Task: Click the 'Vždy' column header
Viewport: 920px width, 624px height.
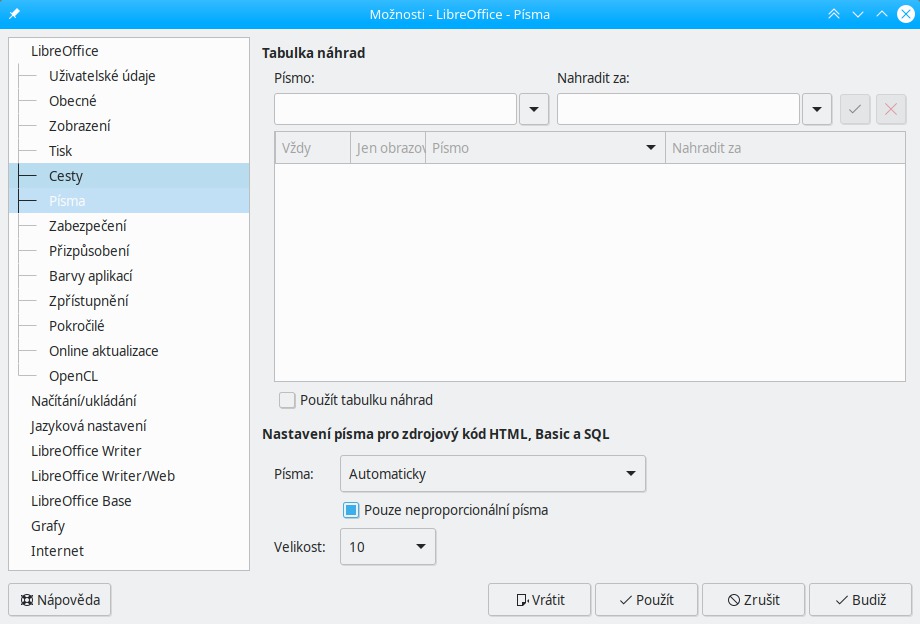Action: click(x=313, y=148)
